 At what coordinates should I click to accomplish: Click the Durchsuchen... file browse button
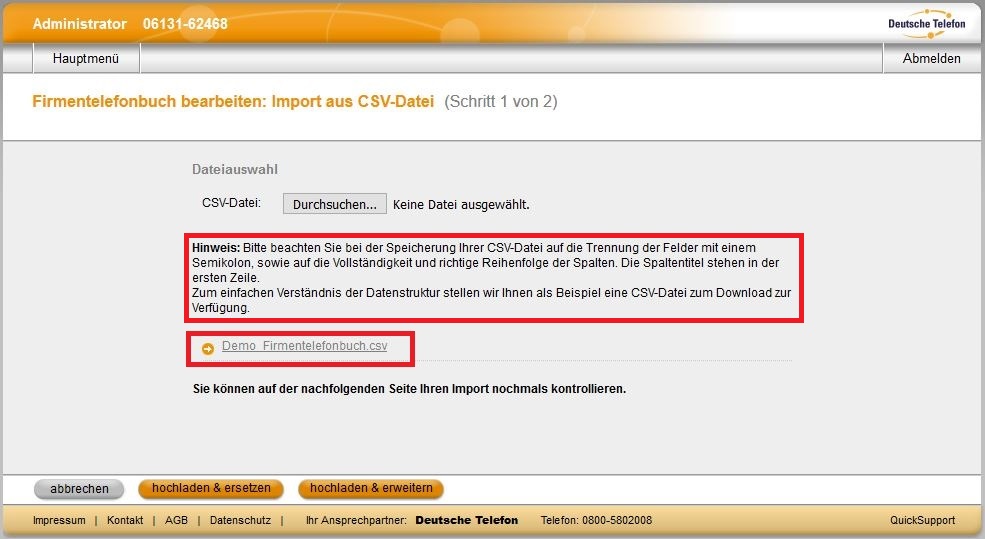pyautogui.click(x=334, y=204)
